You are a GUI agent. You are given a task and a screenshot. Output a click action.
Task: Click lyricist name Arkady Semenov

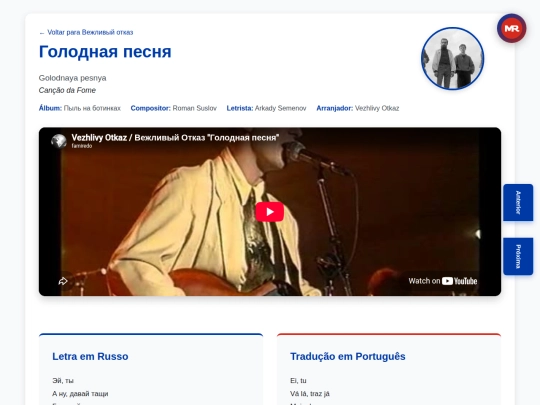click(x=280, y=108)
